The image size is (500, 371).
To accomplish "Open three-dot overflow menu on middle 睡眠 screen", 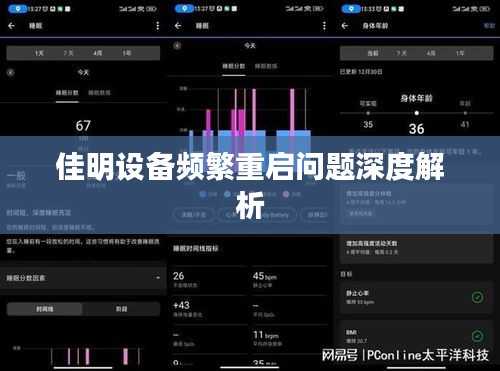I will [x=324, y=26].
